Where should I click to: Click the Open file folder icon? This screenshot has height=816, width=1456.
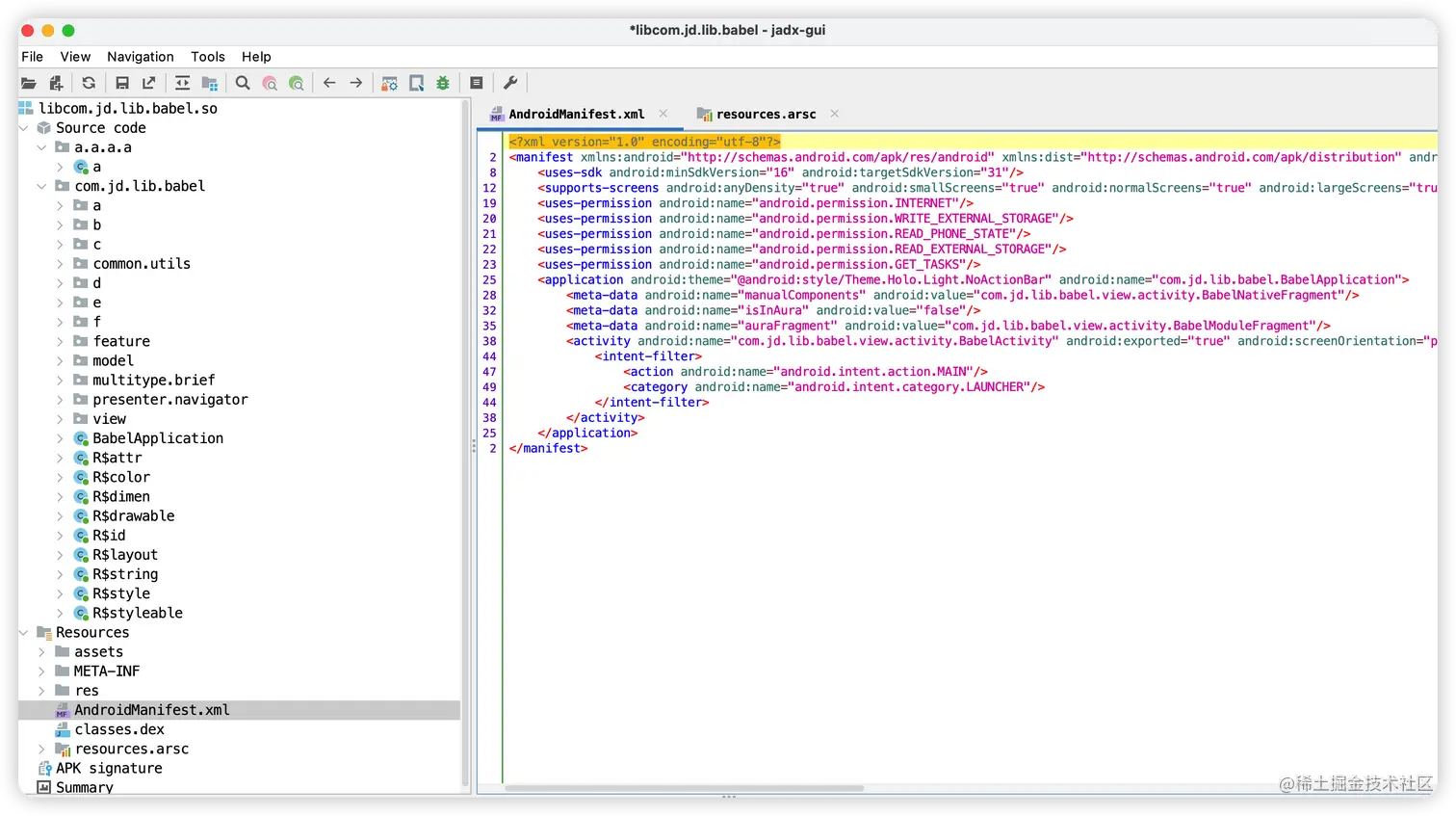(x=29, y=84)
